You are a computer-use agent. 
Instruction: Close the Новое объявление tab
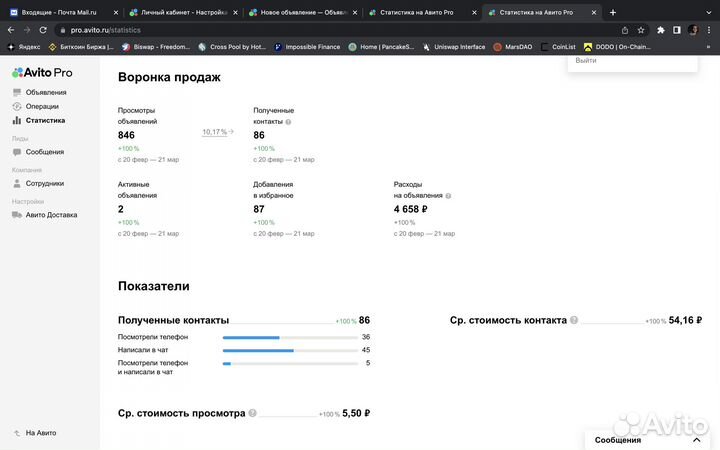(x=354, y=12)
